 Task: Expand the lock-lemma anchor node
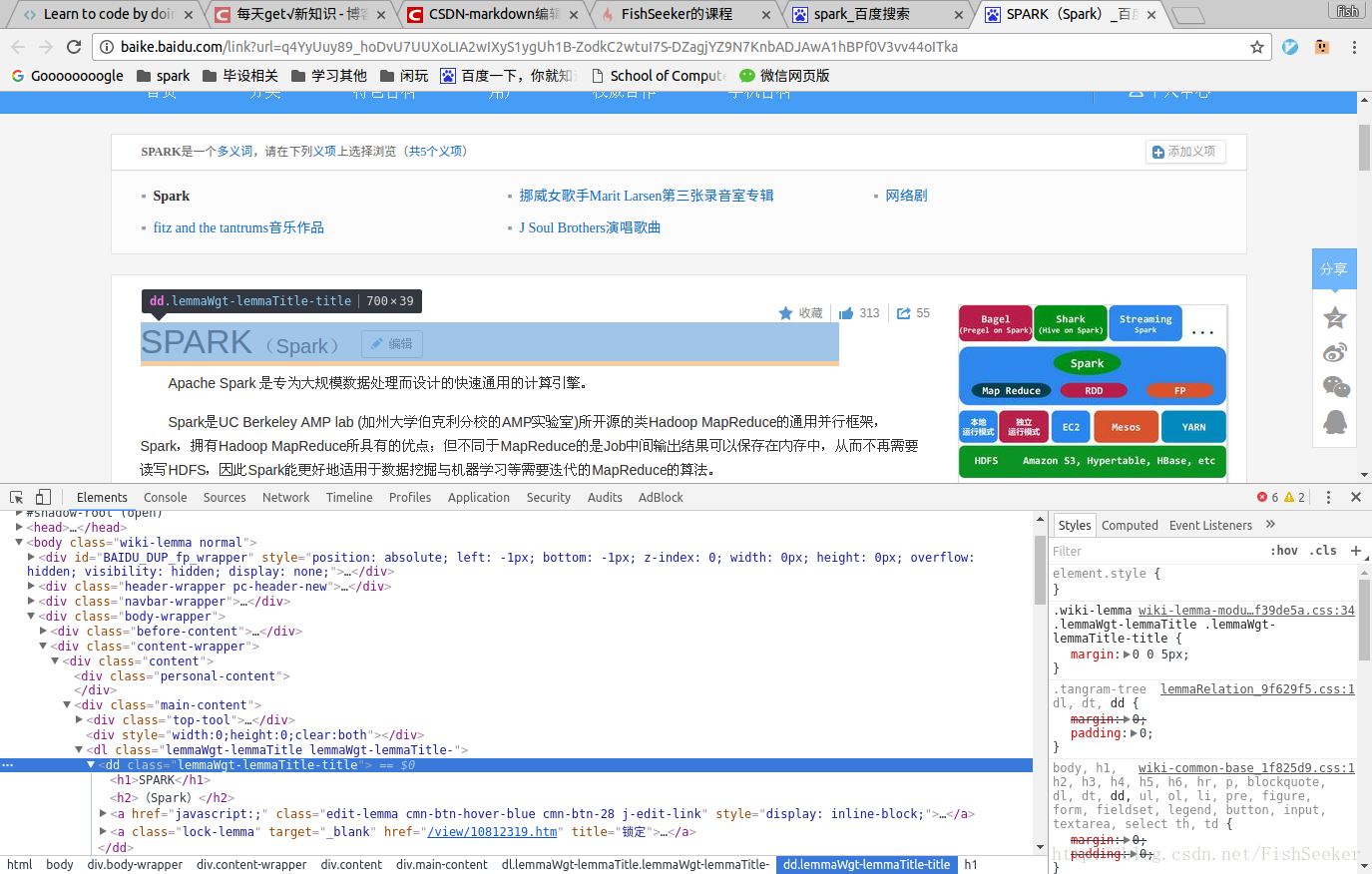click(x=103, y=832)
